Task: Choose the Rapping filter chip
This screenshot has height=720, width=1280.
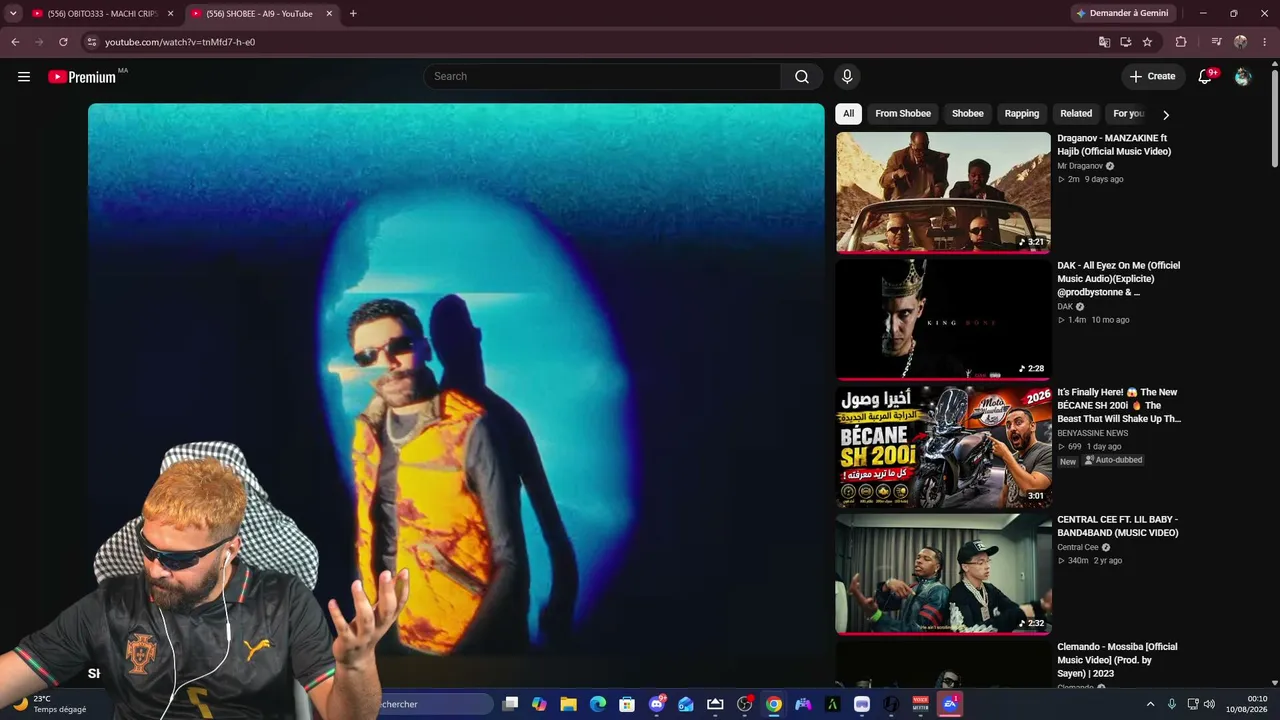Action: 1021,114
